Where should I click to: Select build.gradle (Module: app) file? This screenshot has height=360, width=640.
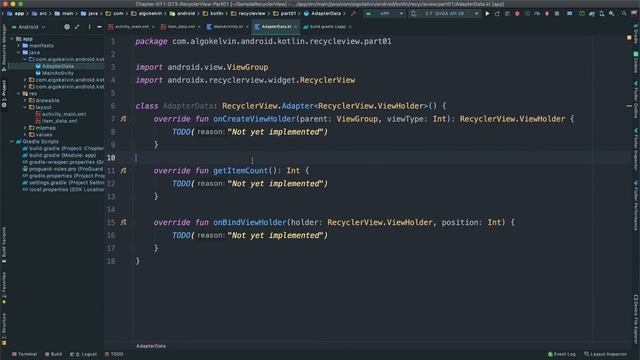pos(62,156)
